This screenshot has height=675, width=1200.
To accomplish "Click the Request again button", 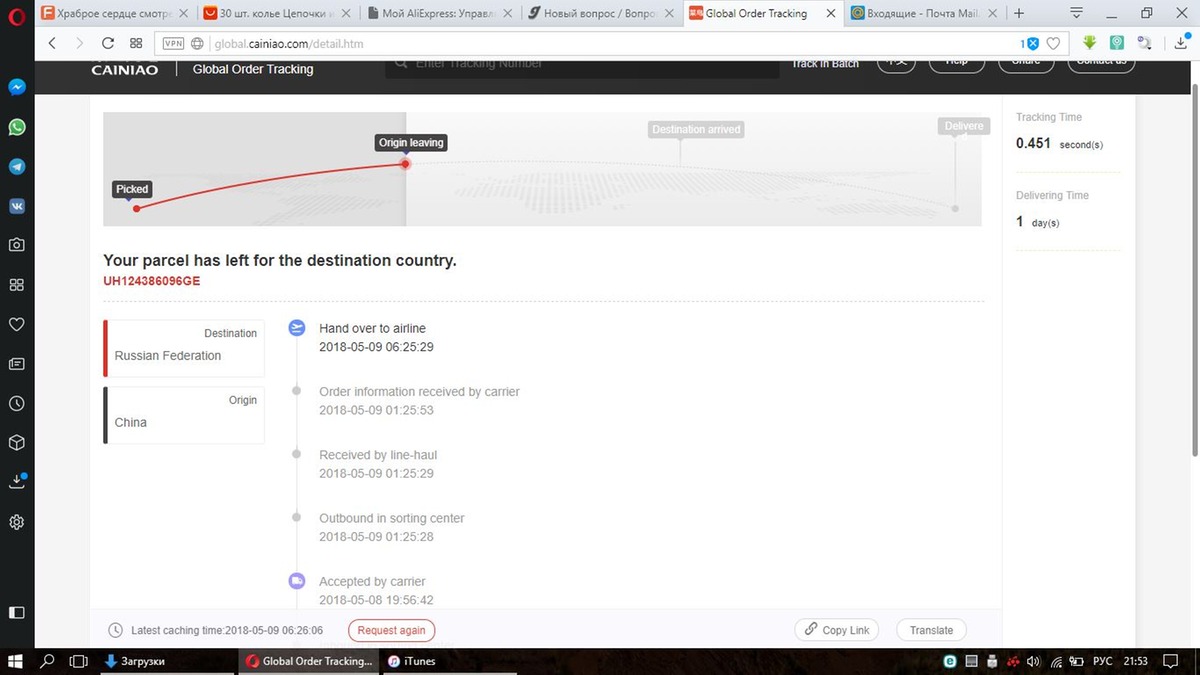I will coord(392,630).
